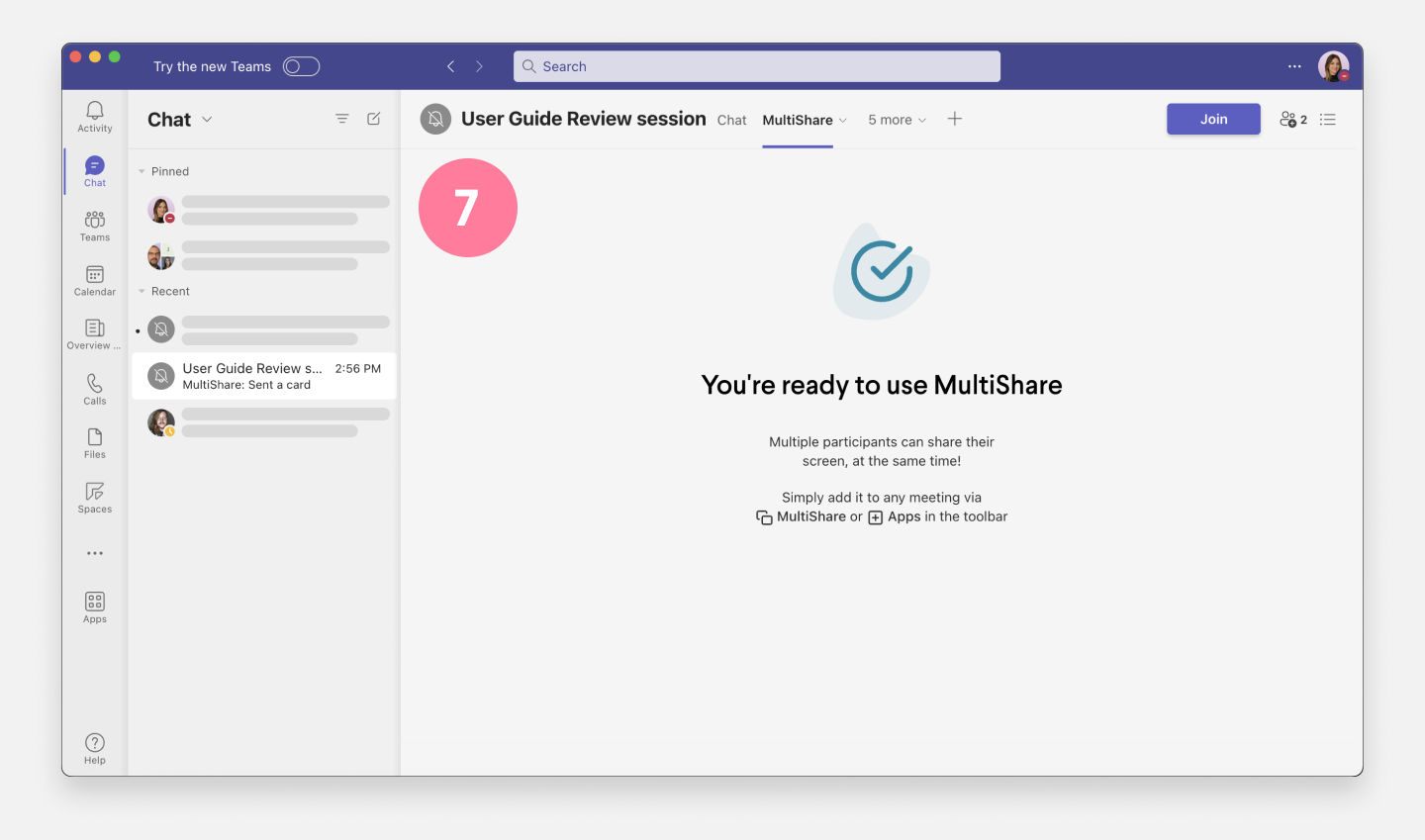This screenshot has height=840, width=1425.
Task: Open the Chat filter dropdown
Action: pyautogui.click(x=208, y=119)
